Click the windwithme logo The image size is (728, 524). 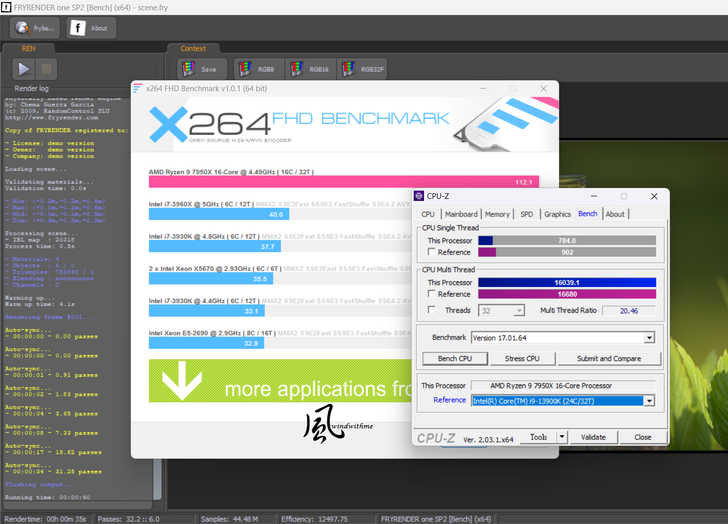pos(338,423)
